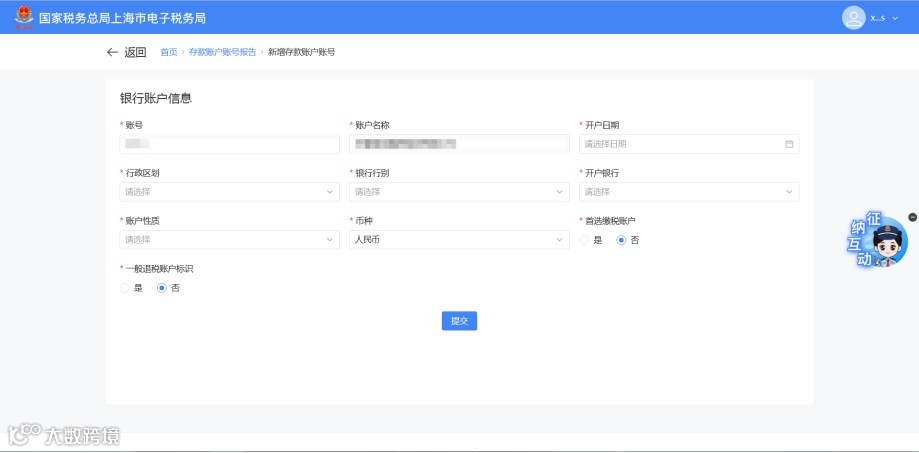Click the back arrow icon
919x453 pixels.
pyautogui.click(x=113, y=52)
